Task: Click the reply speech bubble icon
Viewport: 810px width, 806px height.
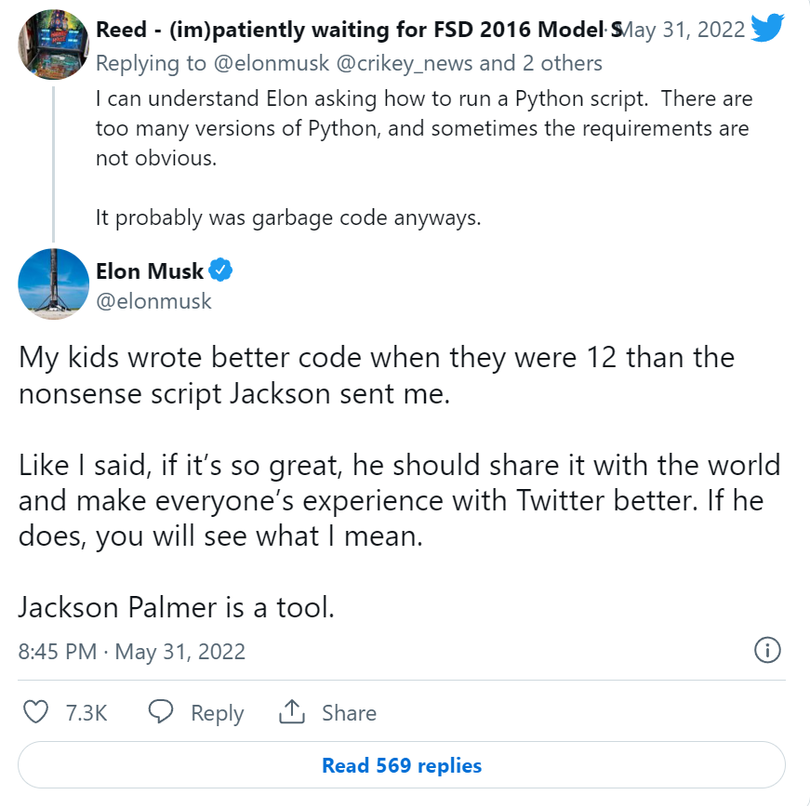Action: (162, 712)
